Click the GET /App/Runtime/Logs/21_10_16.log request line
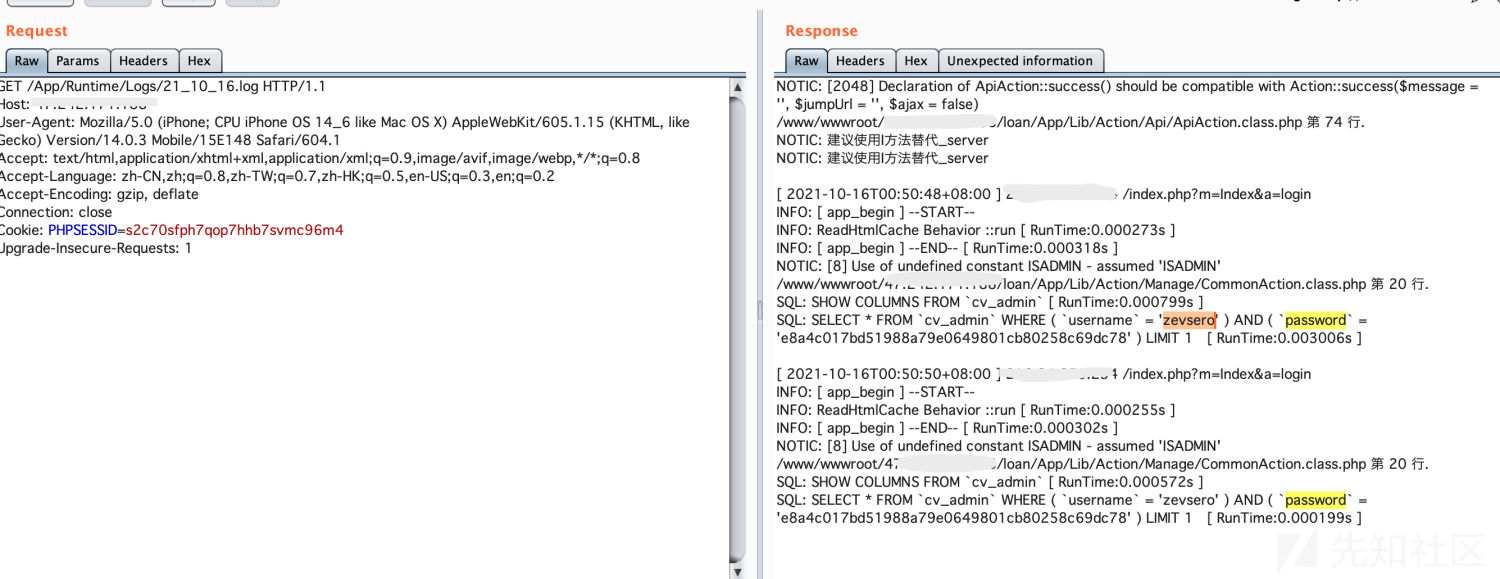1500x579 pixels. pyautogui.click(x=163, y=86)
